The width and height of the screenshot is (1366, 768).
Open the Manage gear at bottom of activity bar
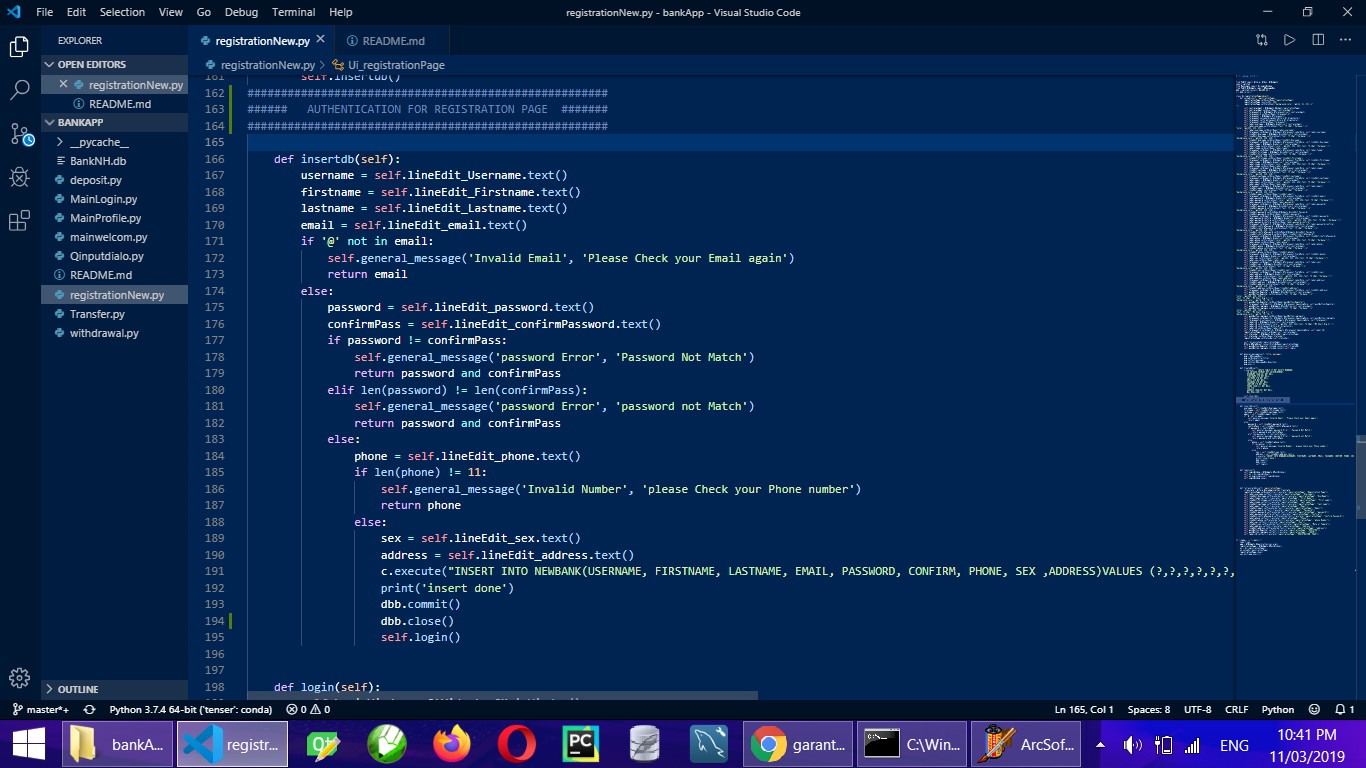click(19, 678)
